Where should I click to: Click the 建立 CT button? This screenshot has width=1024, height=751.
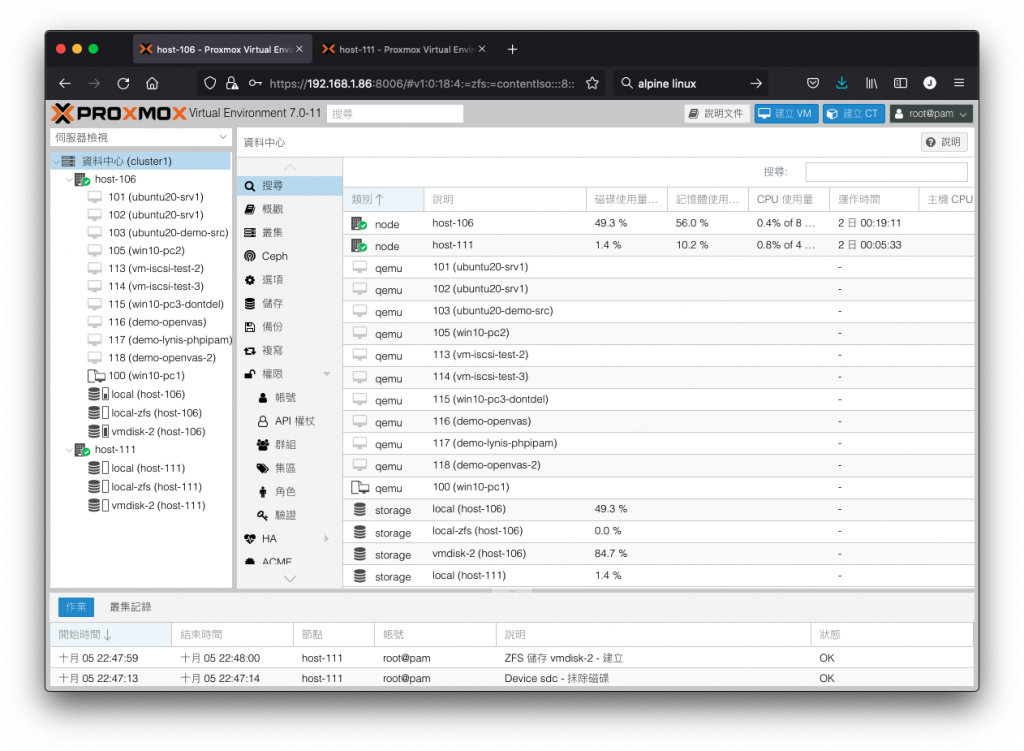[x=854, y=114]
